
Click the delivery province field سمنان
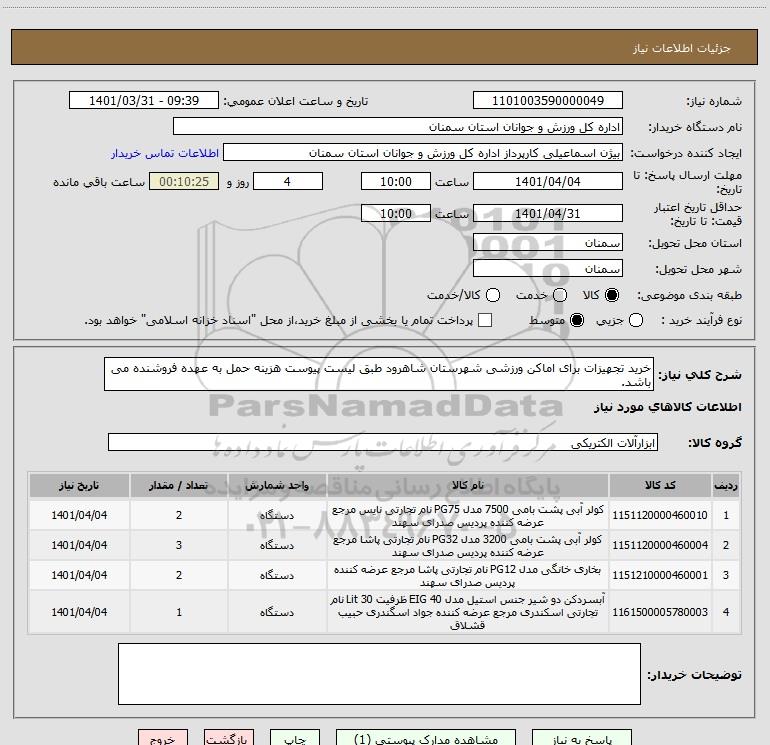click(548, 243)
